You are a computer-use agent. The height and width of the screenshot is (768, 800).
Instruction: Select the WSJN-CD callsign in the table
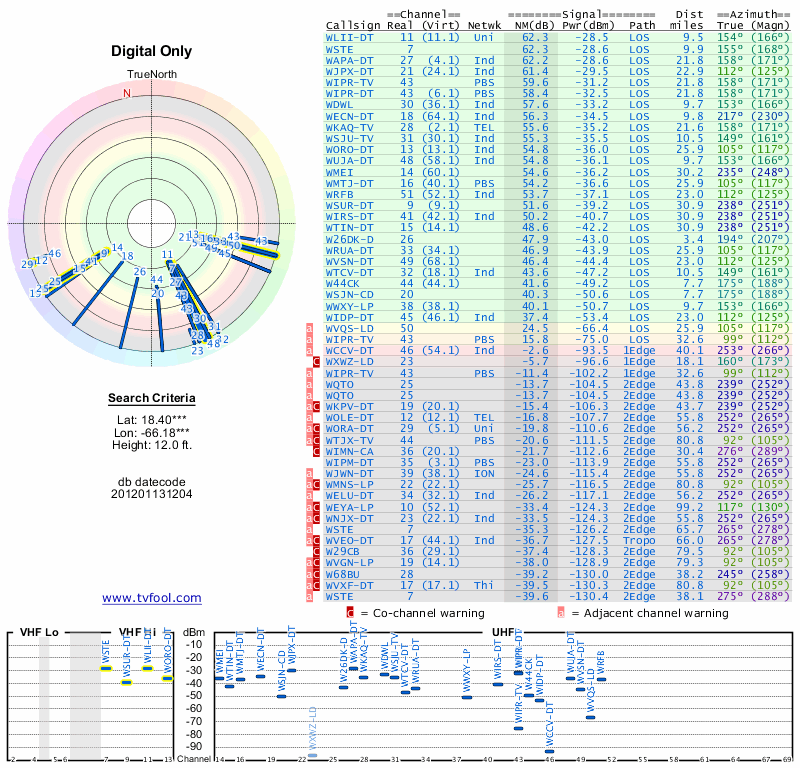[349, 294]
